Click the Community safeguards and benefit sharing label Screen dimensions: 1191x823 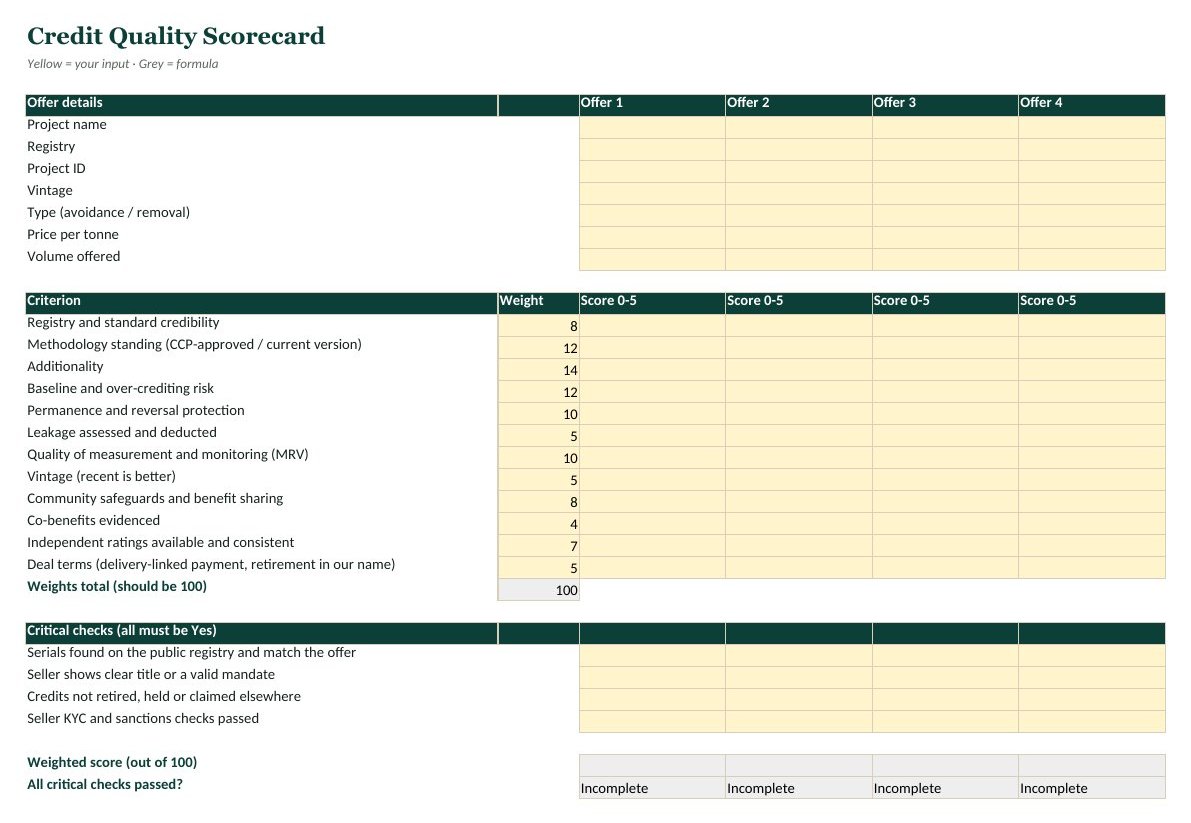pyautogui.click(x=155, y=498)
